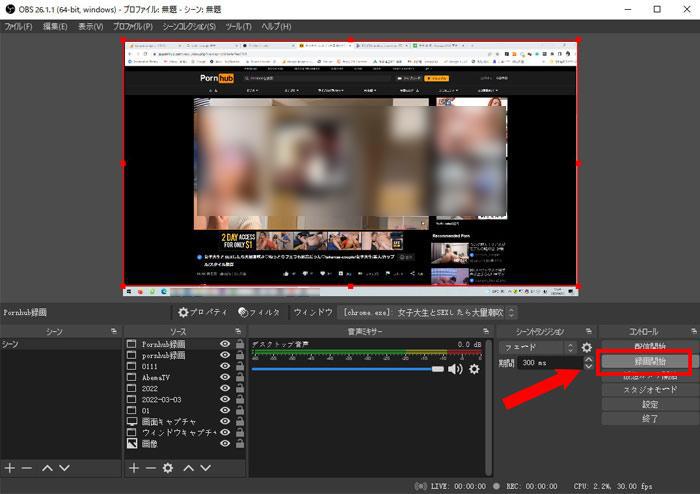This screenshot has height=494, width=700.
Task: Toggle the lock on the AbemaTV source
Action: [x=240, y=377]
